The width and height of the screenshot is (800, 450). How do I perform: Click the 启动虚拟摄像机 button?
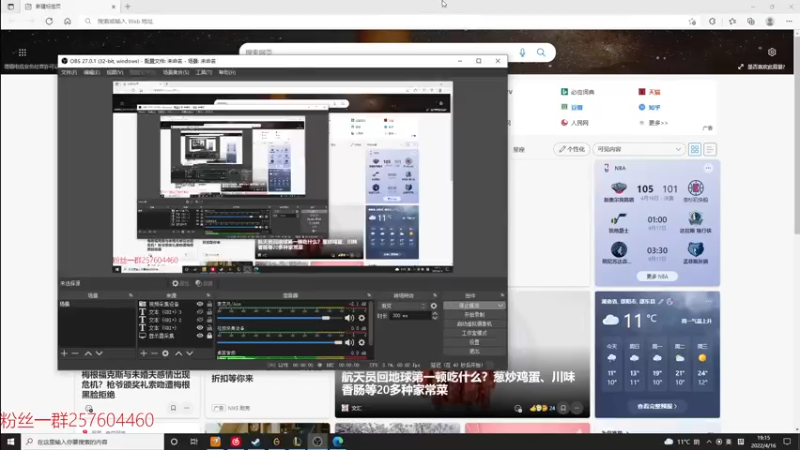pyautogui.click(x=474, y=324)
